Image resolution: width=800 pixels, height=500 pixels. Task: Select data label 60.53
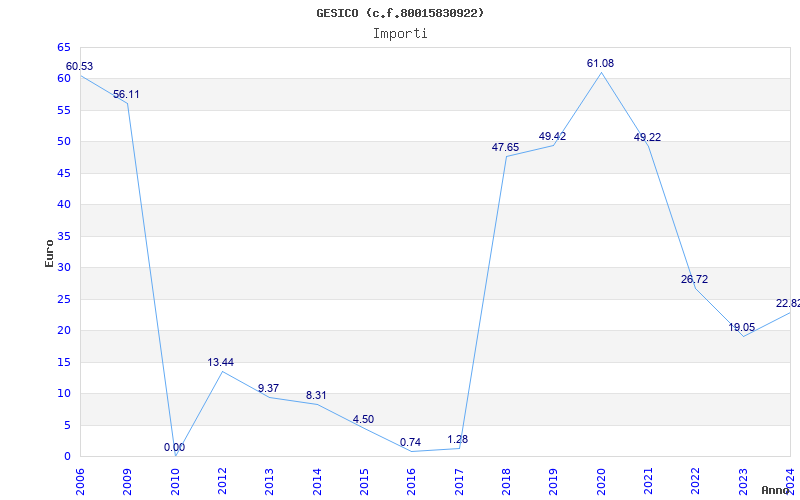point(79,66)
